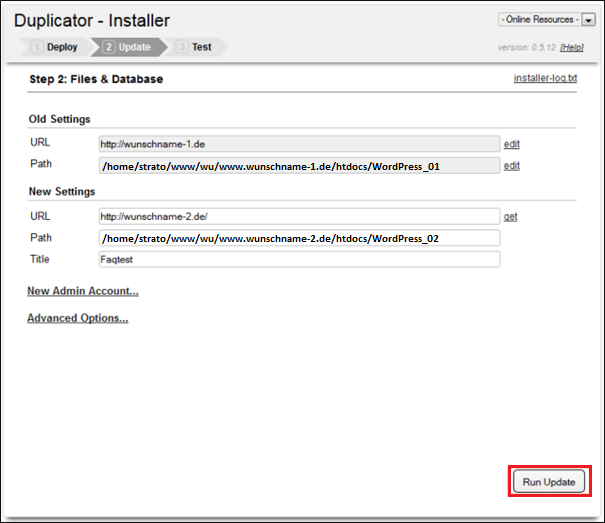This screenshot has height=523, width=605.
Task: Switch to the Test step tab
Action: (x=201, y=47)
